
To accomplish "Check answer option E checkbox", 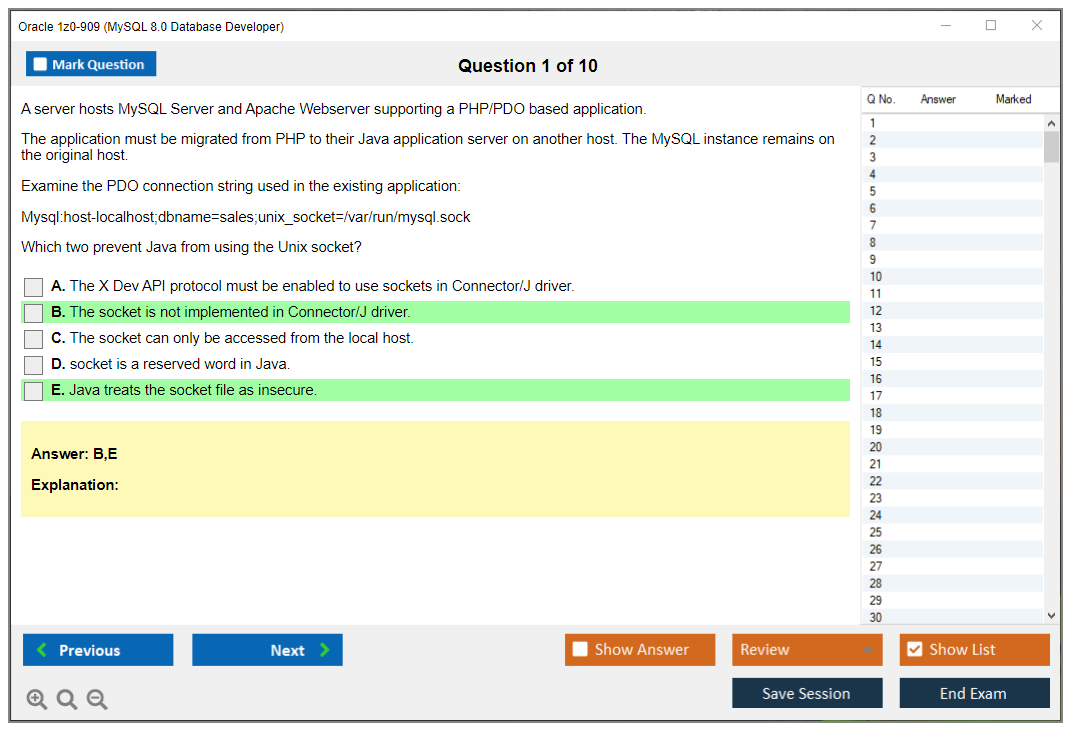I will click(33, 391).
